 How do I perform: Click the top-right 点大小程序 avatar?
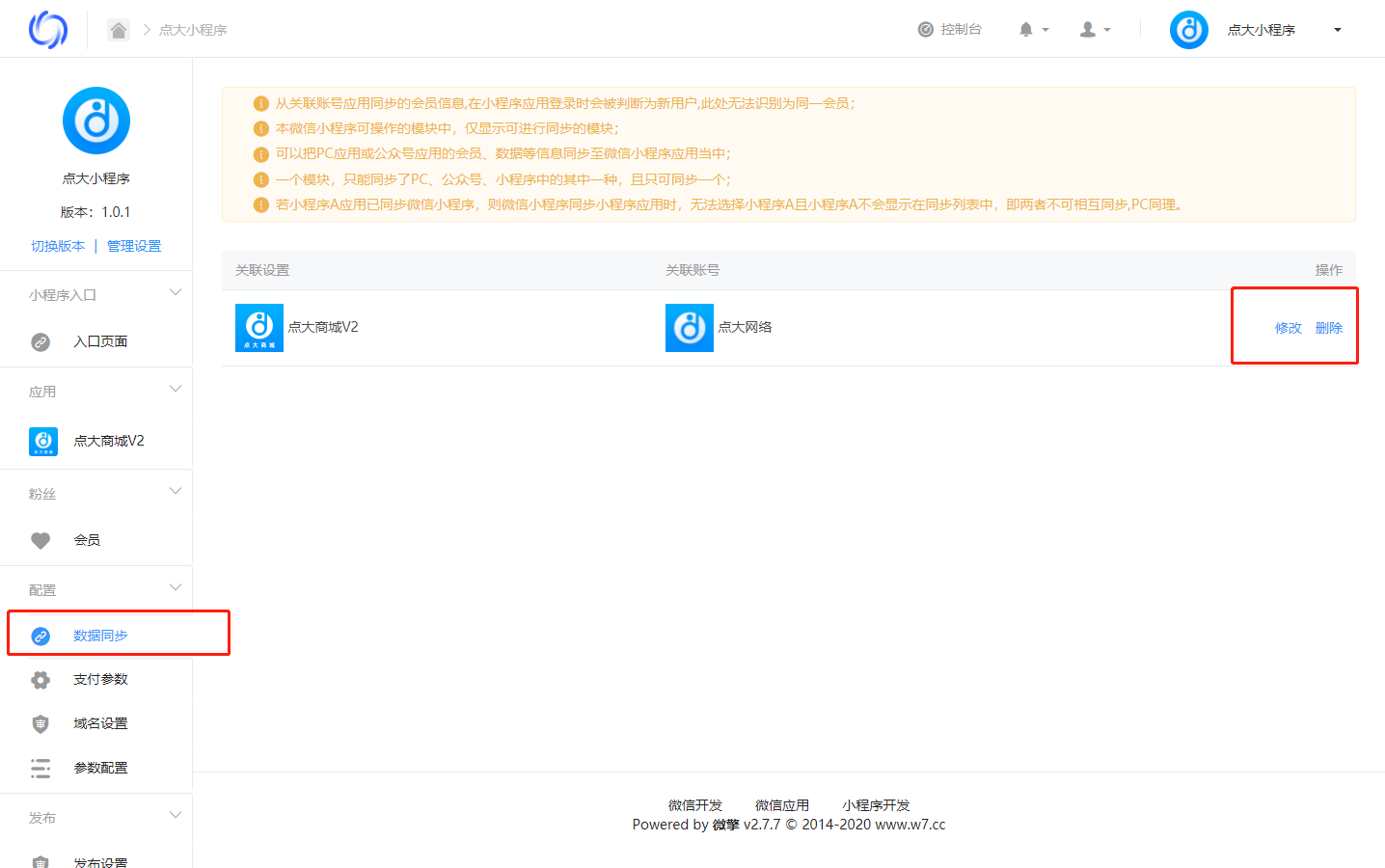pos(1189,30)
